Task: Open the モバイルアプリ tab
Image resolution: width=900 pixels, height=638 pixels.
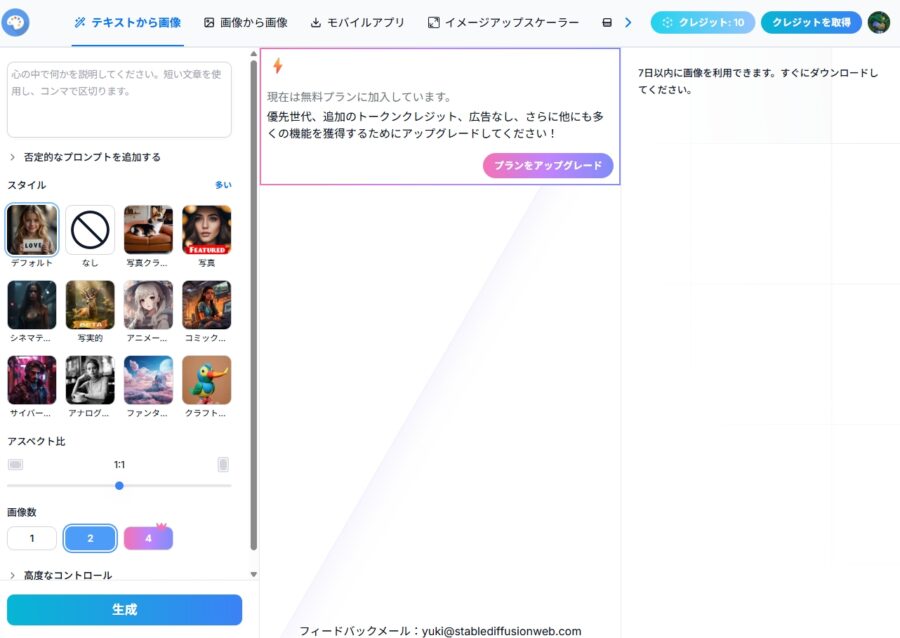Action: click(357, 22)
